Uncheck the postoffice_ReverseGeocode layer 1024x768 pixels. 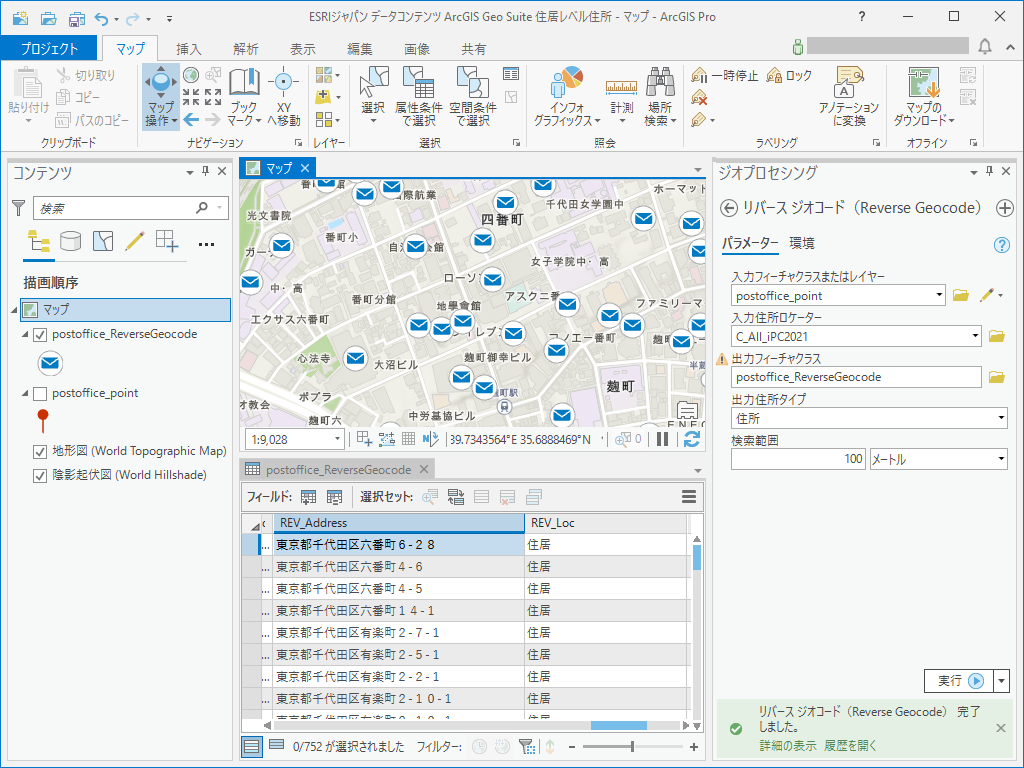[40, 334]
